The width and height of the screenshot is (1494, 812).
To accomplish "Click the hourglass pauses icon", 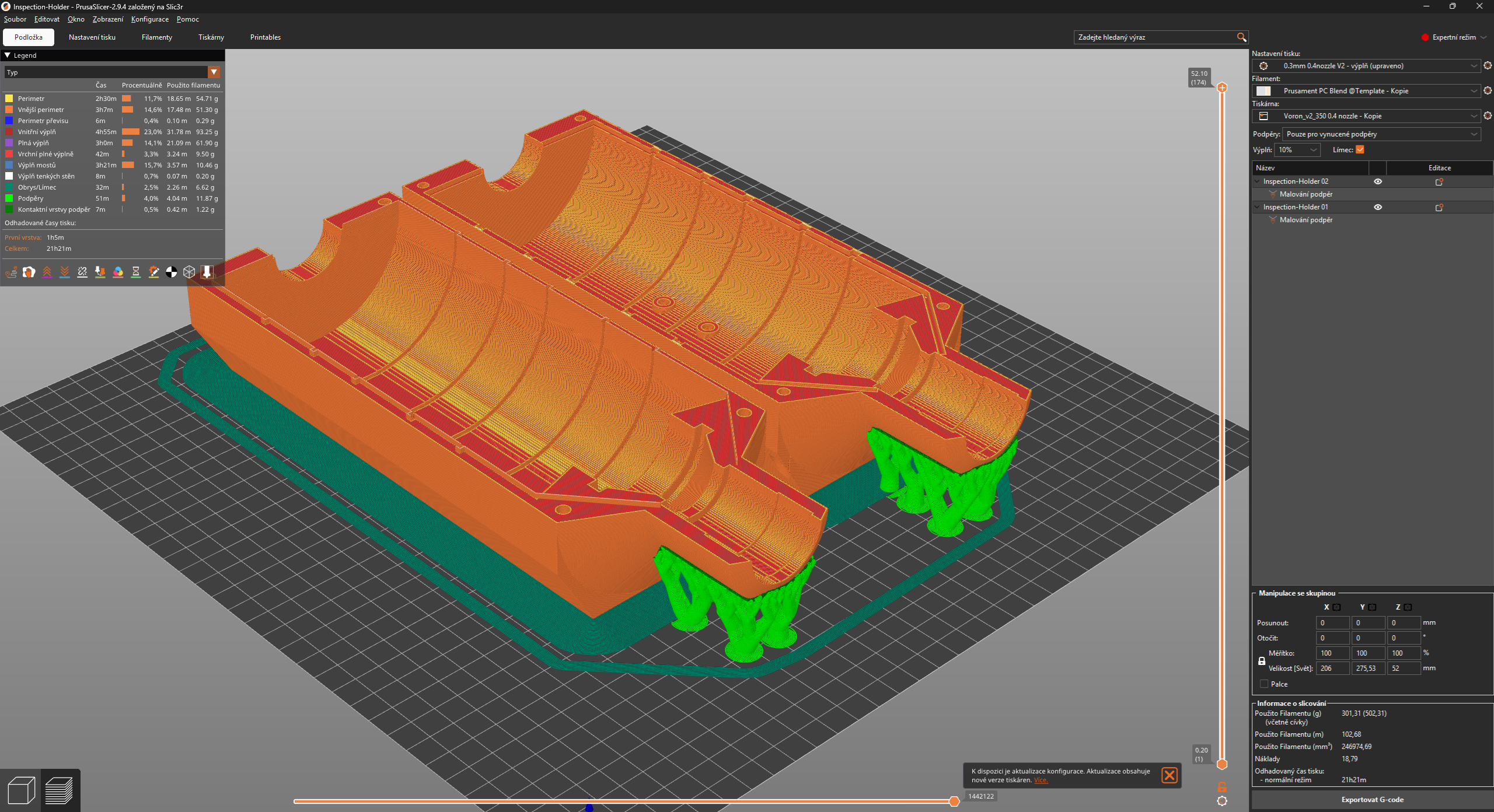I will pyautogui.click(x=136, y=272).
